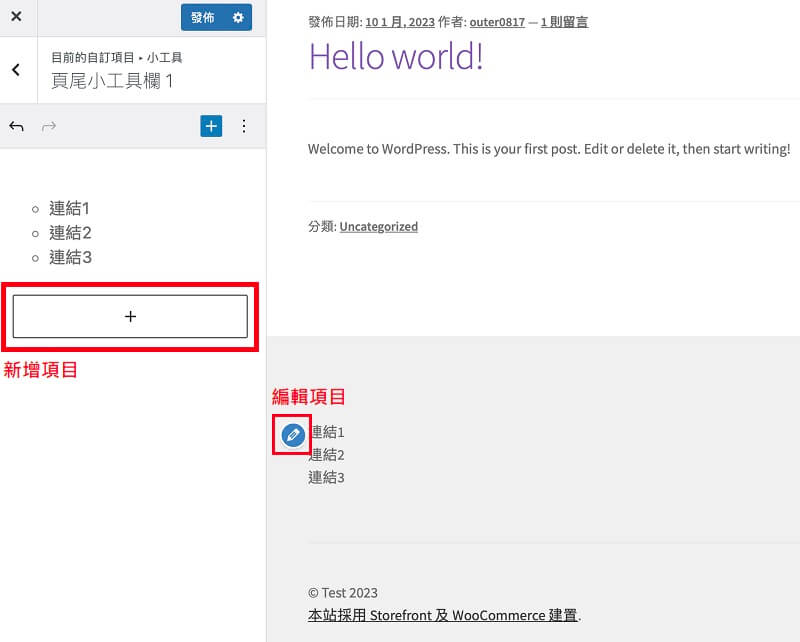
Task: Open author link outer0817
Action: pos(497,22)
